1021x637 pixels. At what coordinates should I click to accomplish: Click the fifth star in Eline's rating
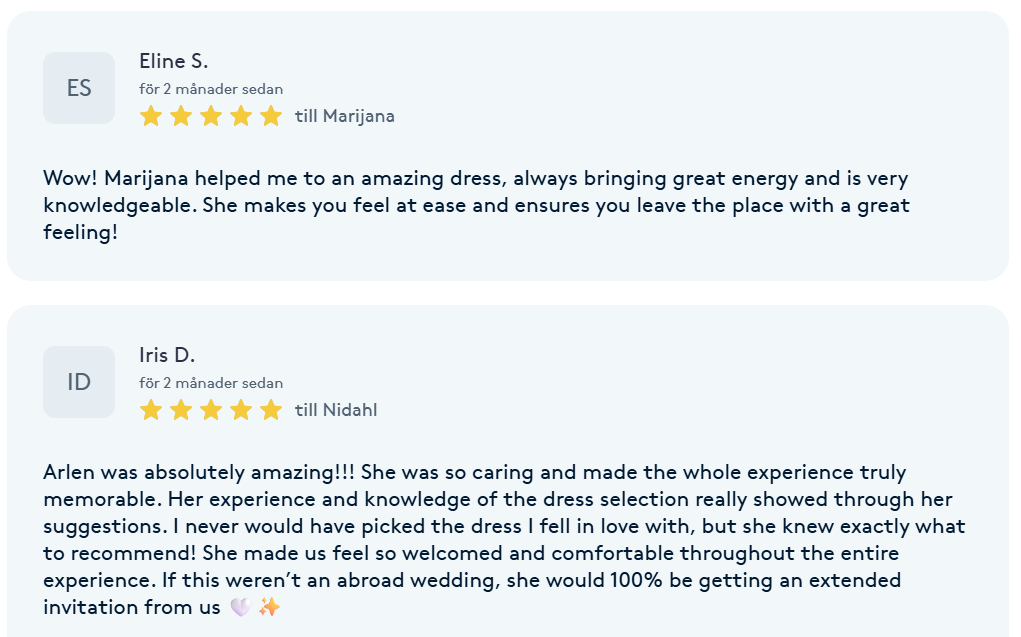(271, 116)
